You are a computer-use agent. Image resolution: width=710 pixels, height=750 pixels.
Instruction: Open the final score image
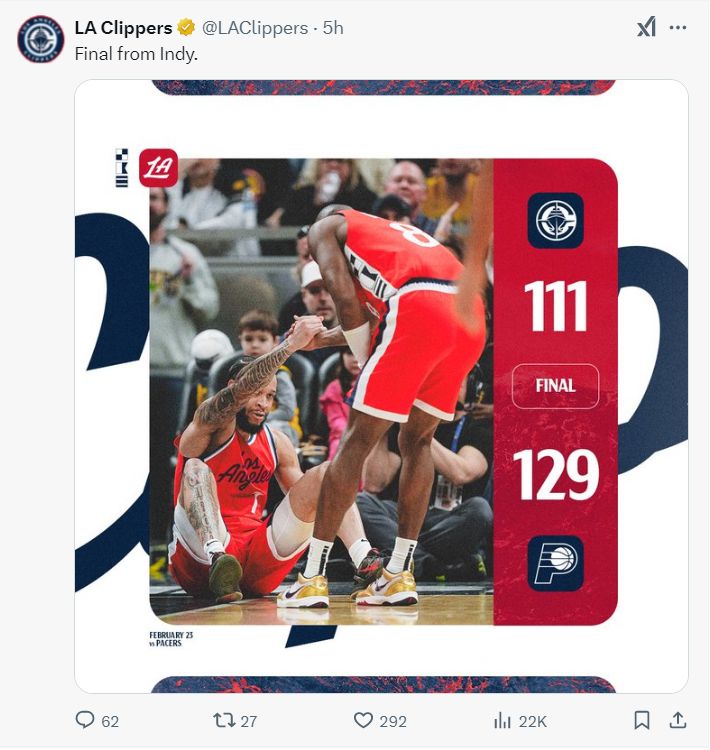pyautogui.click(x=381, y=386)
